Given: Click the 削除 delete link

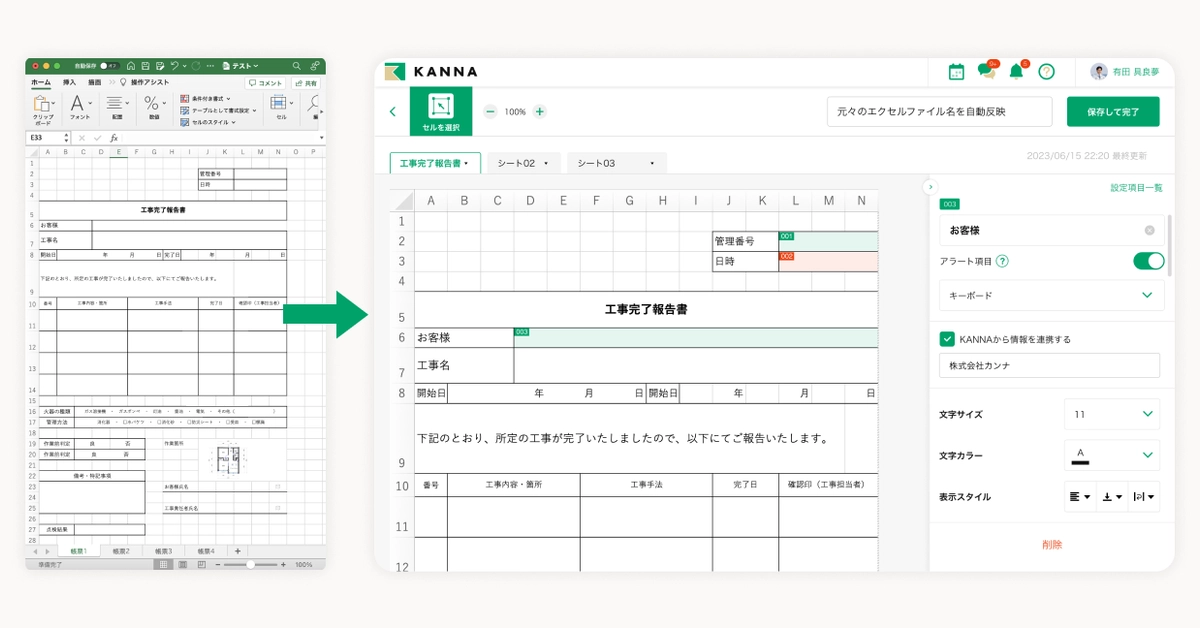Looking at the screenshot, I should pos(1052,545).
